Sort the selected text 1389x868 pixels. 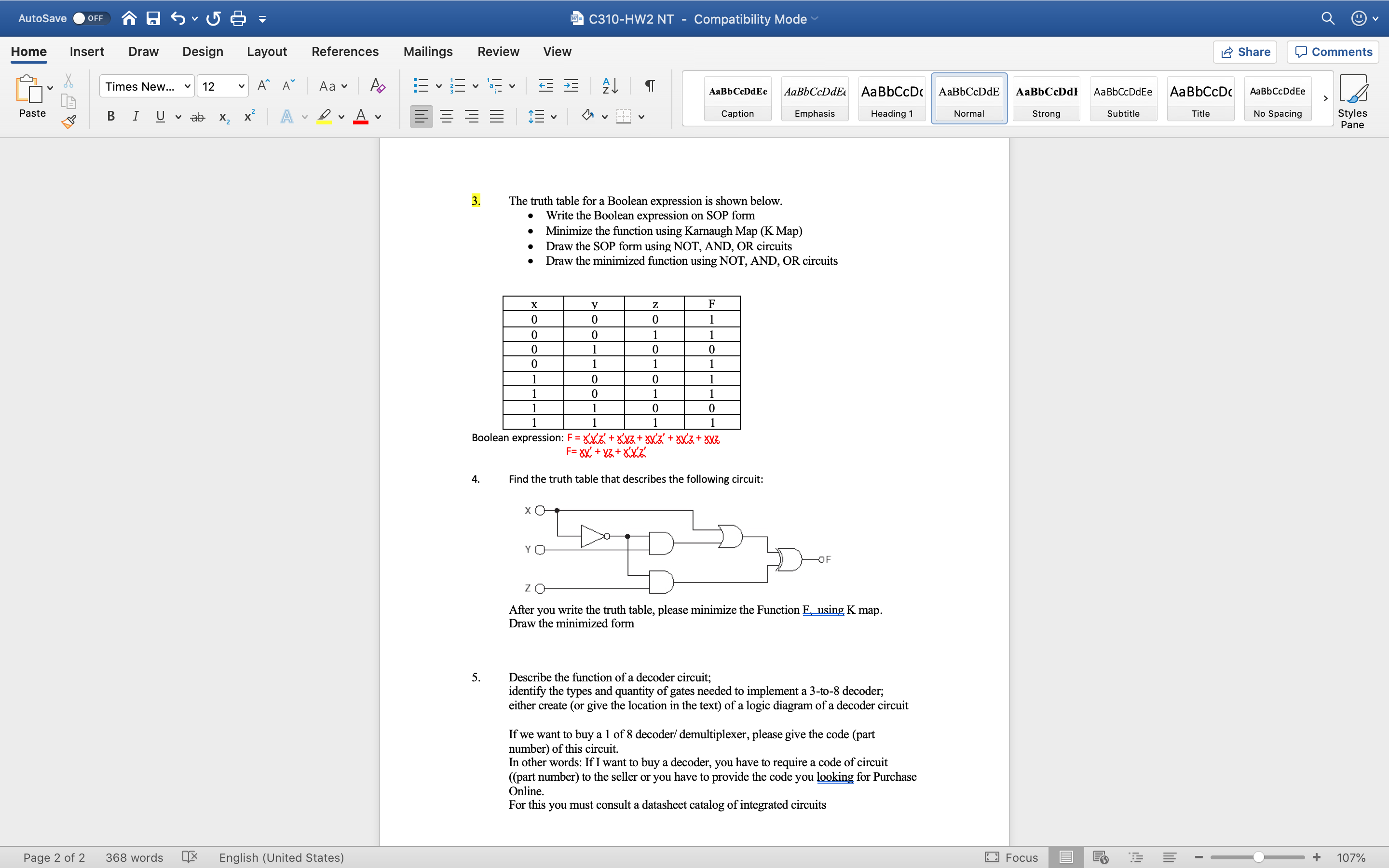tap(610, 85)
